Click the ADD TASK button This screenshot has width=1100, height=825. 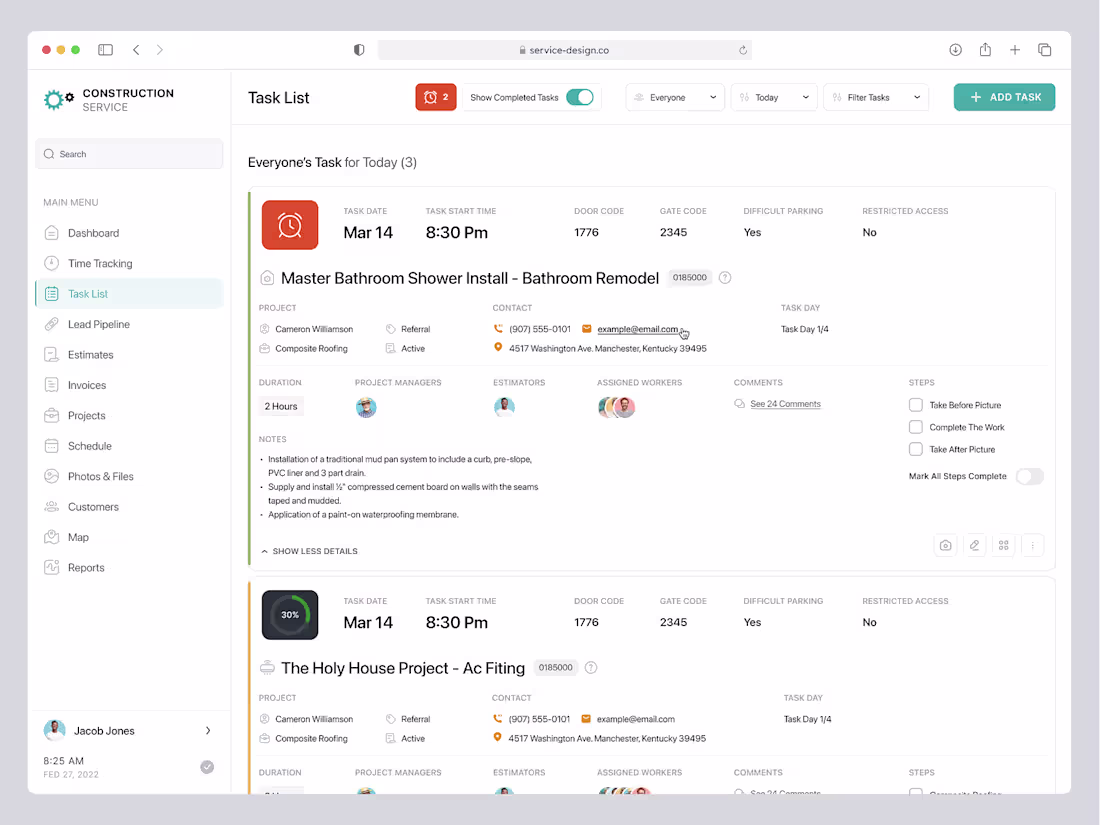pos(1004,97)
